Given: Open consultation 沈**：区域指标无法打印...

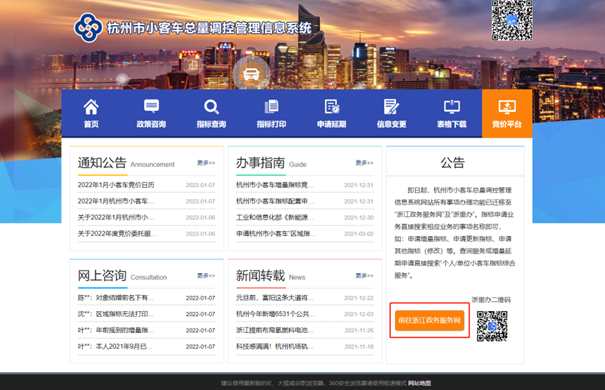Looking at the screenshot, I should coord(116,314).
